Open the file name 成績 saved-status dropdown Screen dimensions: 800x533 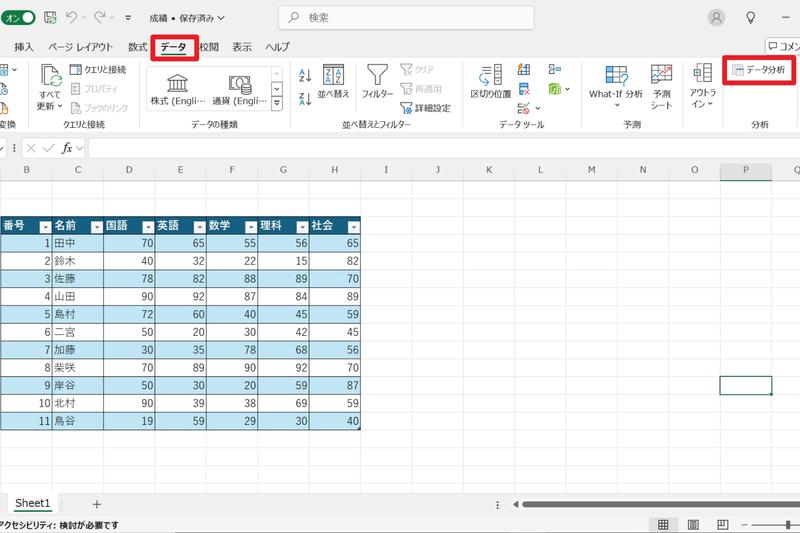tap(187, 18)
